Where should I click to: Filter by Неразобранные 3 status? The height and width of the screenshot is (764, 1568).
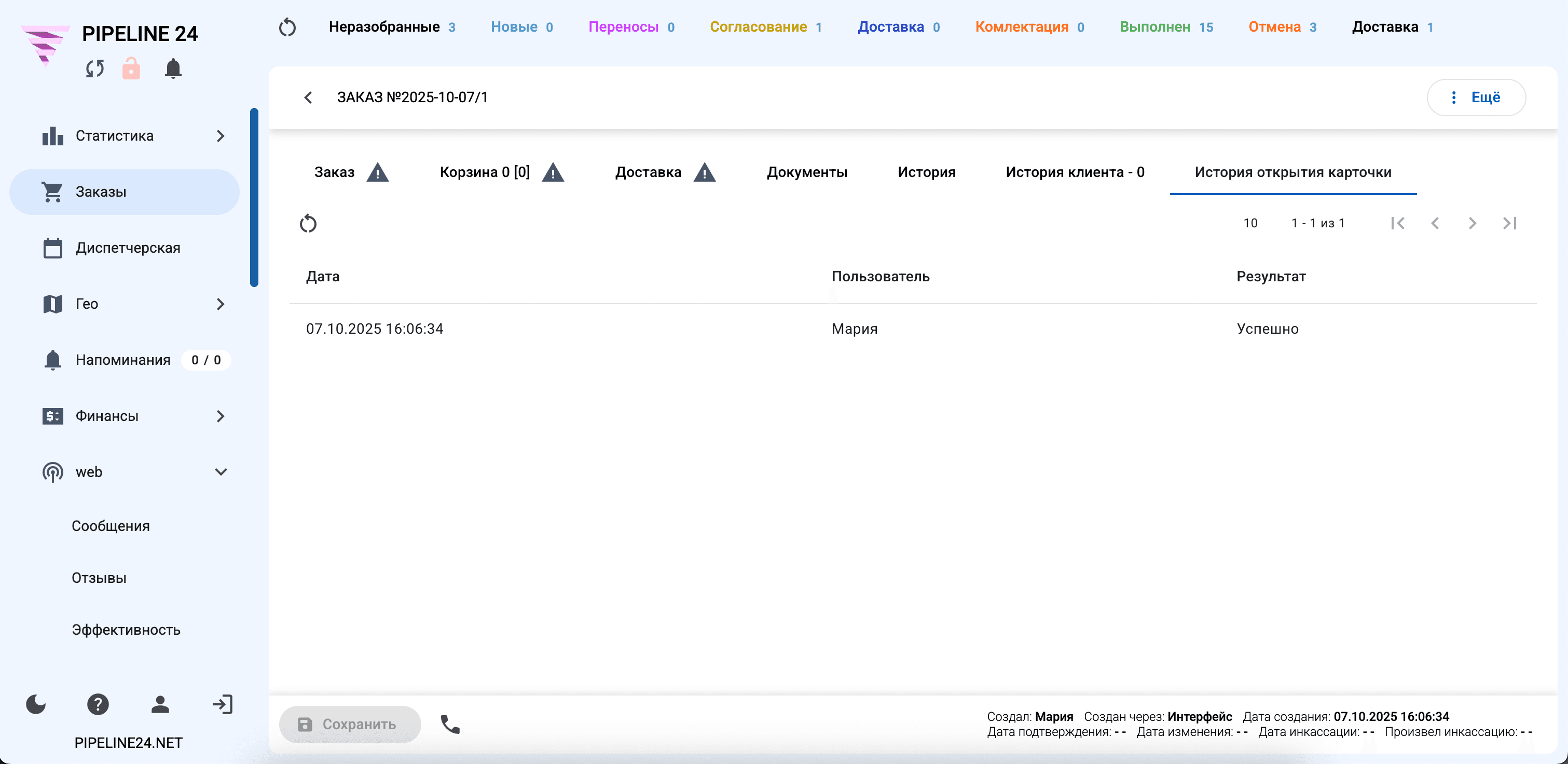coord(392,28)
